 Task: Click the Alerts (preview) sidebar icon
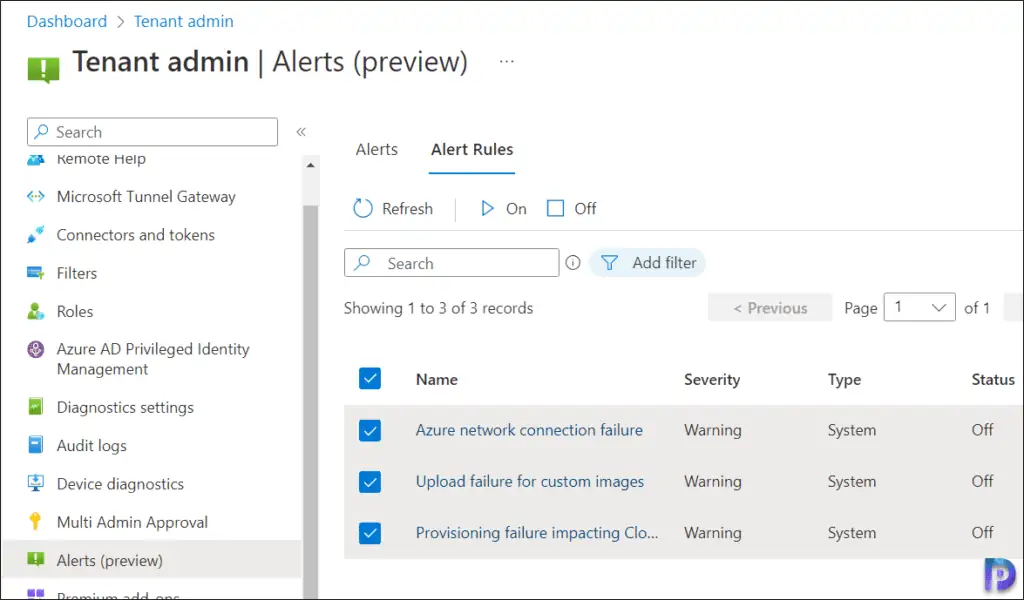click(x=35, y=560)
